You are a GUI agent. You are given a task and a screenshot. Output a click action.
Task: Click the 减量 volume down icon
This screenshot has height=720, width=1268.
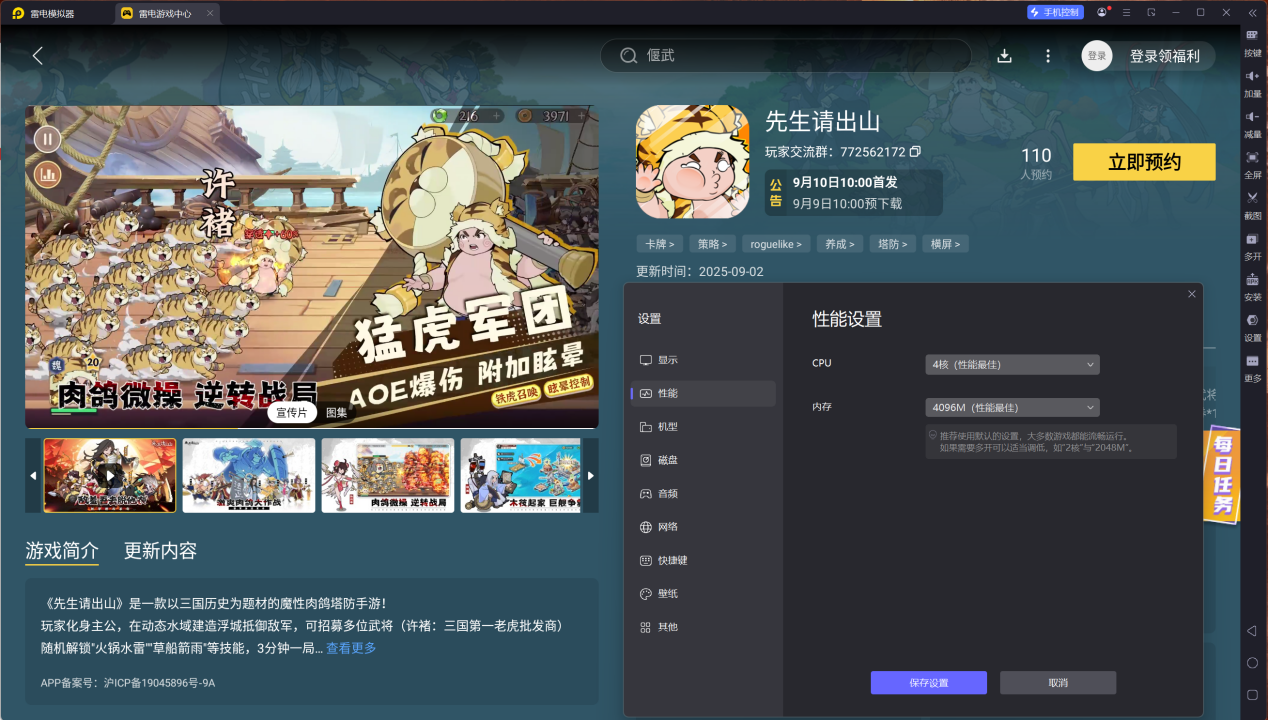click(x=1252, y=116)
